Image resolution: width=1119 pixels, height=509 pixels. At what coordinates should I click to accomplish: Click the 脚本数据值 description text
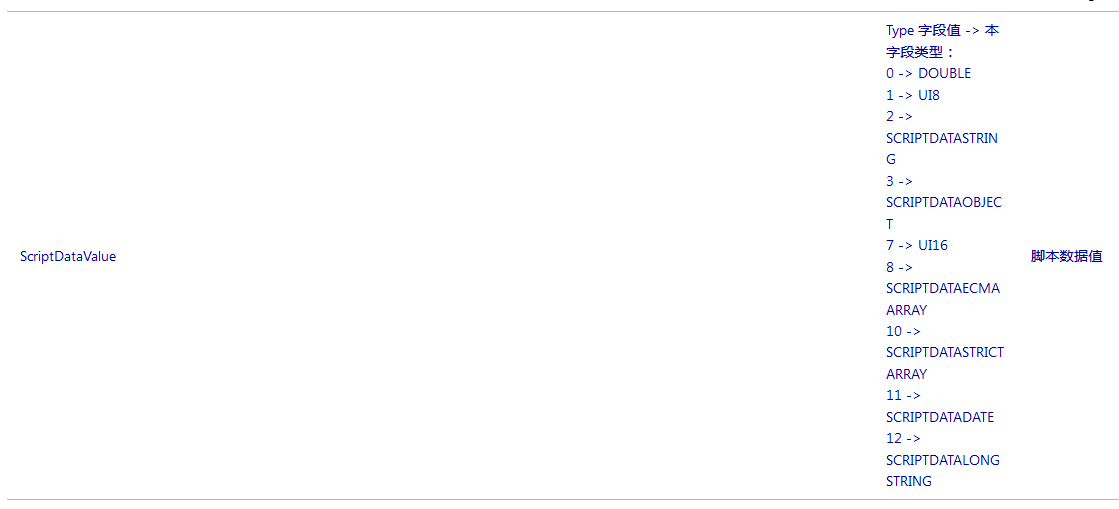(x=1066, y=257)
